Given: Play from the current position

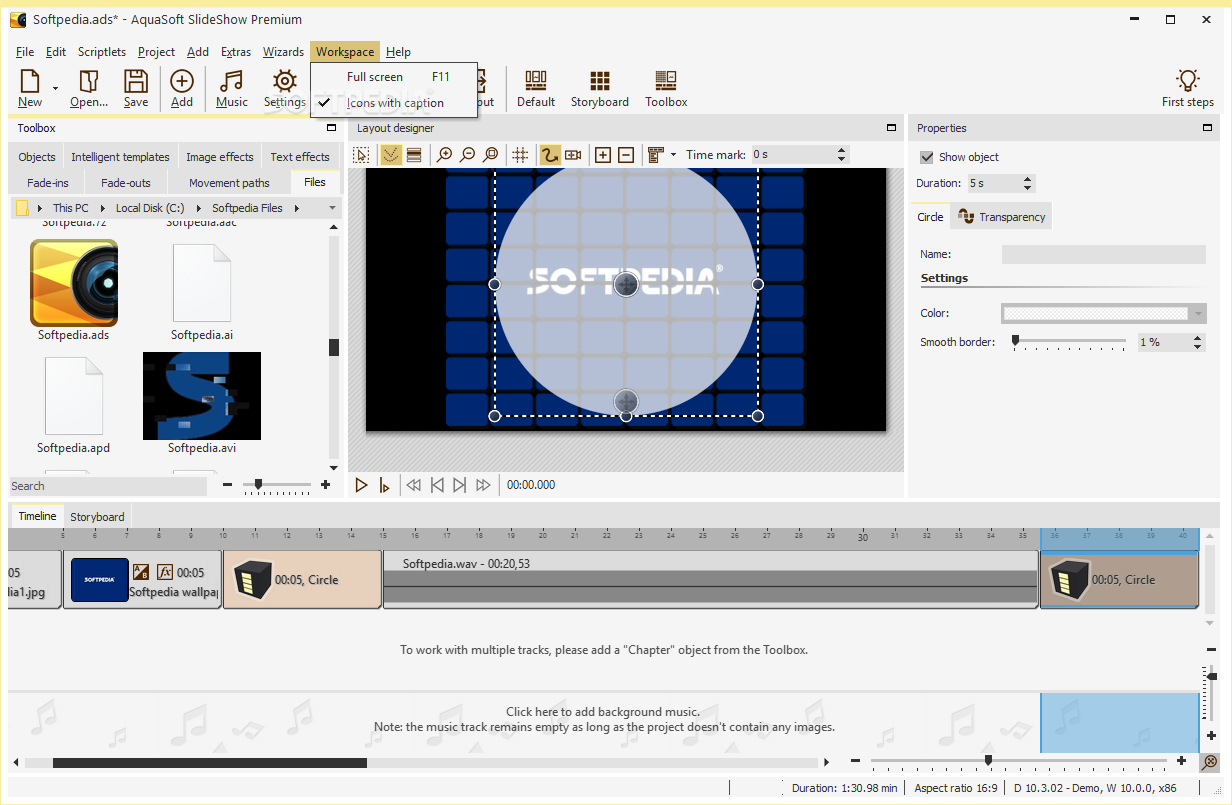Looking at the screenshot, I should [385, 485].
